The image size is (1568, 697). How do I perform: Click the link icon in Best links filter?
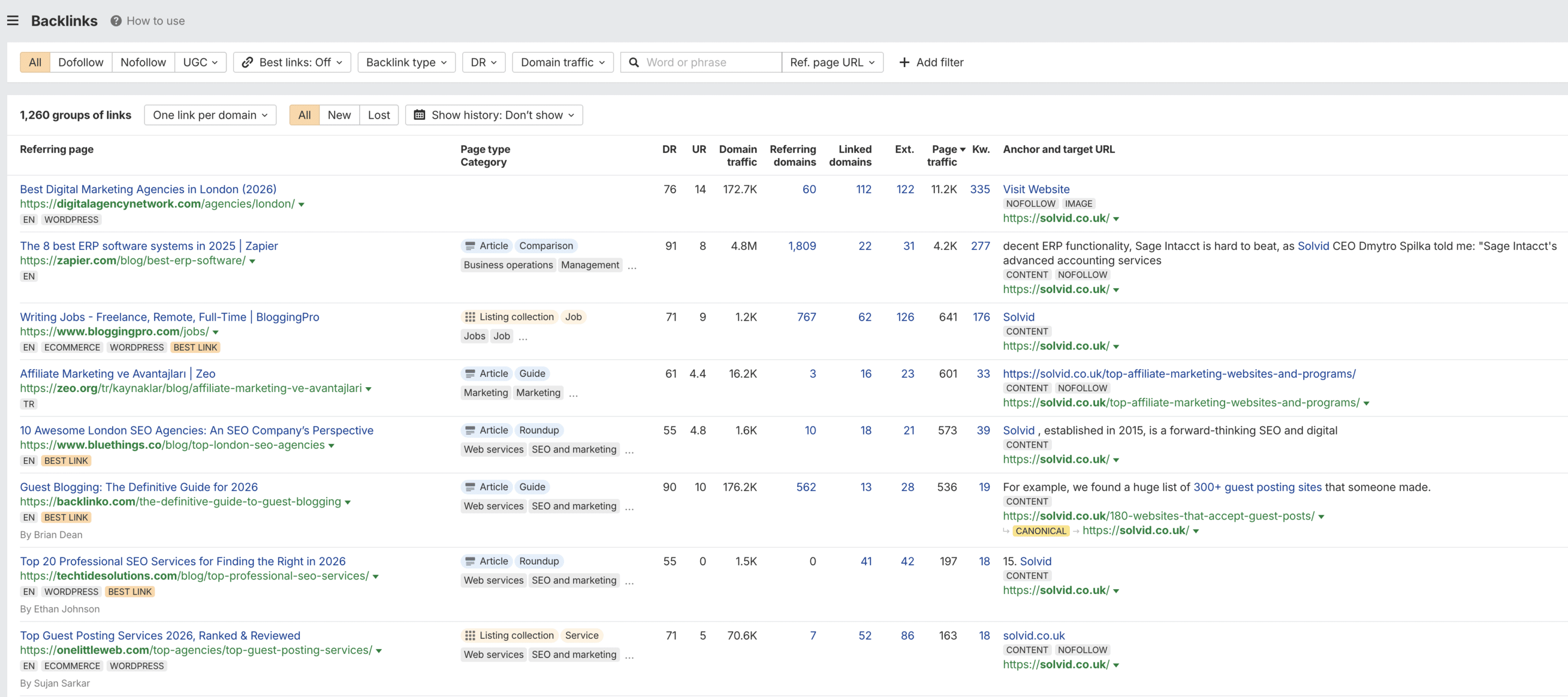click(247, 62)
